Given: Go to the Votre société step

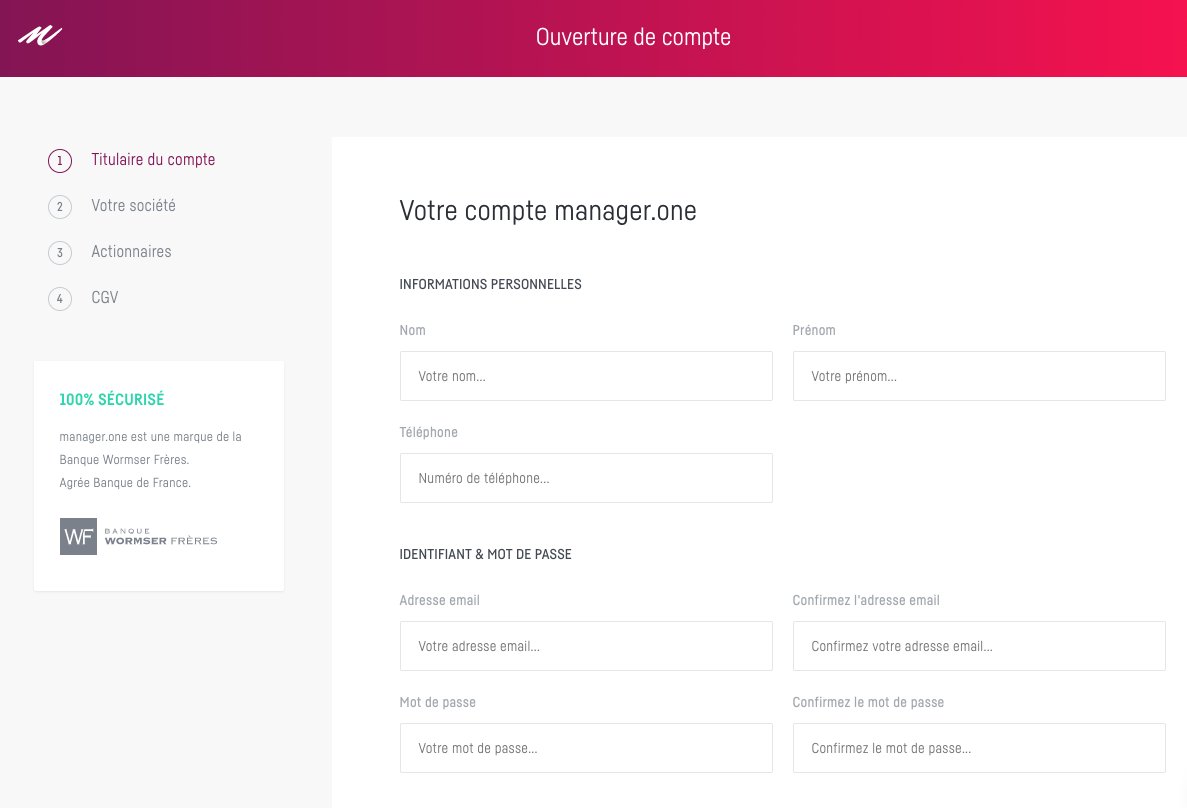Looking at the screenshot, I should click(x=133, y=206).
